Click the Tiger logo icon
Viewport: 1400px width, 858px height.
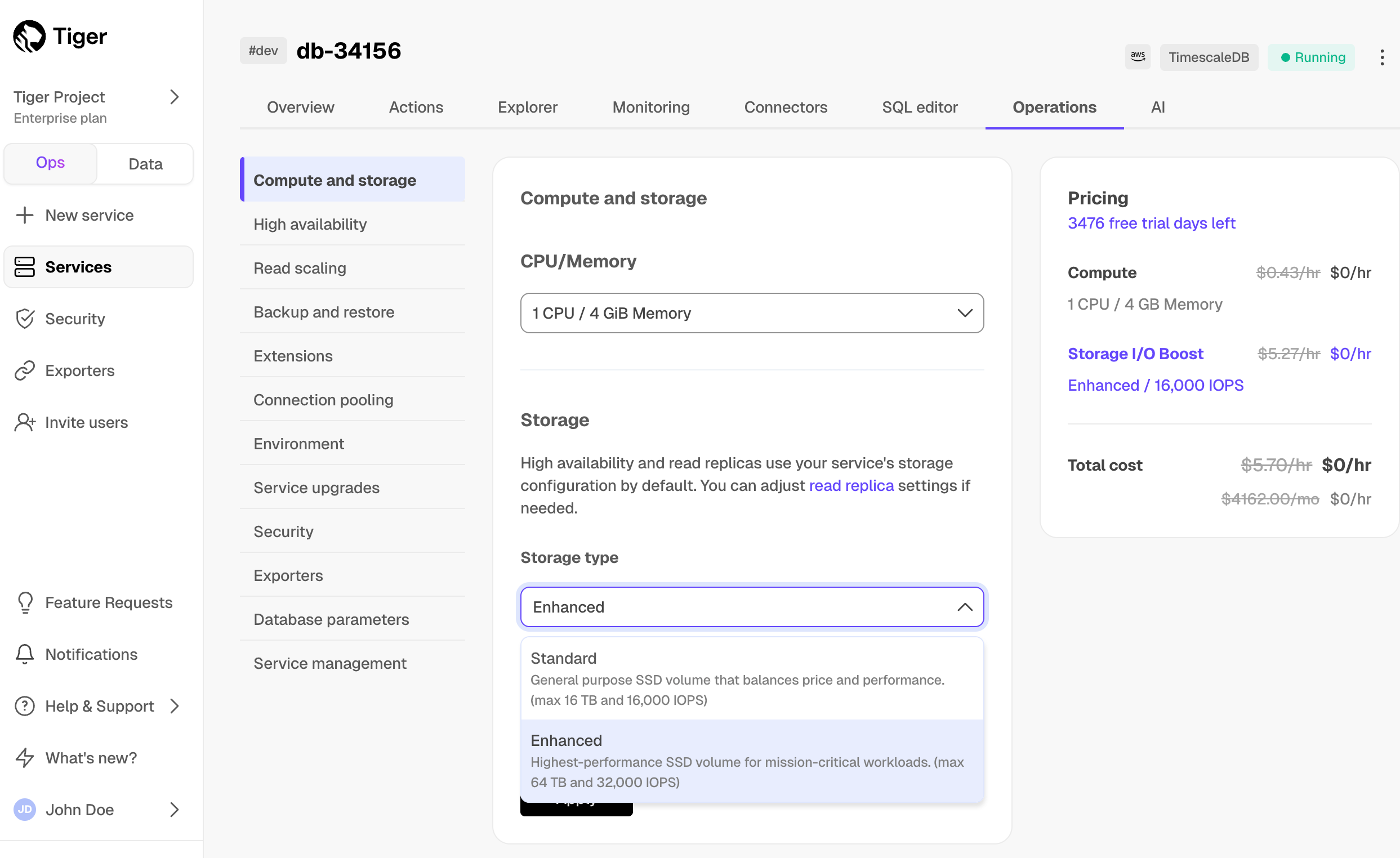coord(29,37)
